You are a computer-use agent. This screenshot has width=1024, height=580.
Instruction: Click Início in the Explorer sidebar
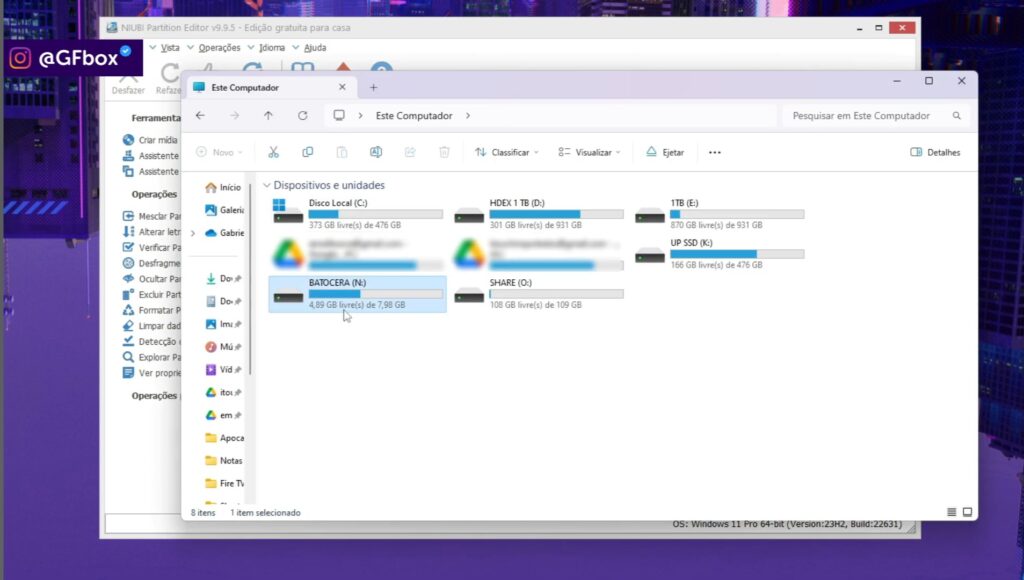[223, 187]
